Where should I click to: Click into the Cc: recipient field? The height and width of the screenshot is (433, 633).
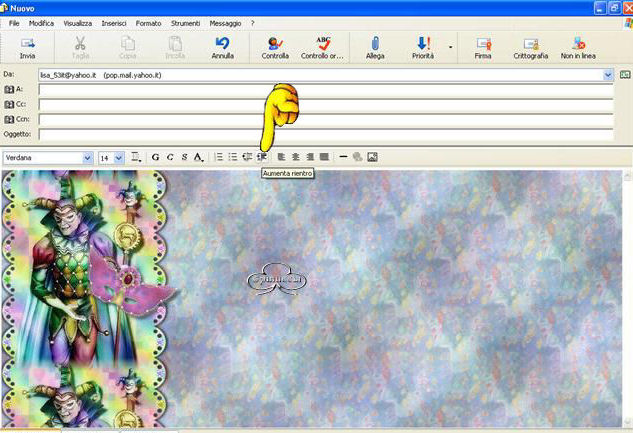pyautogui.click(x=326, y=105)
